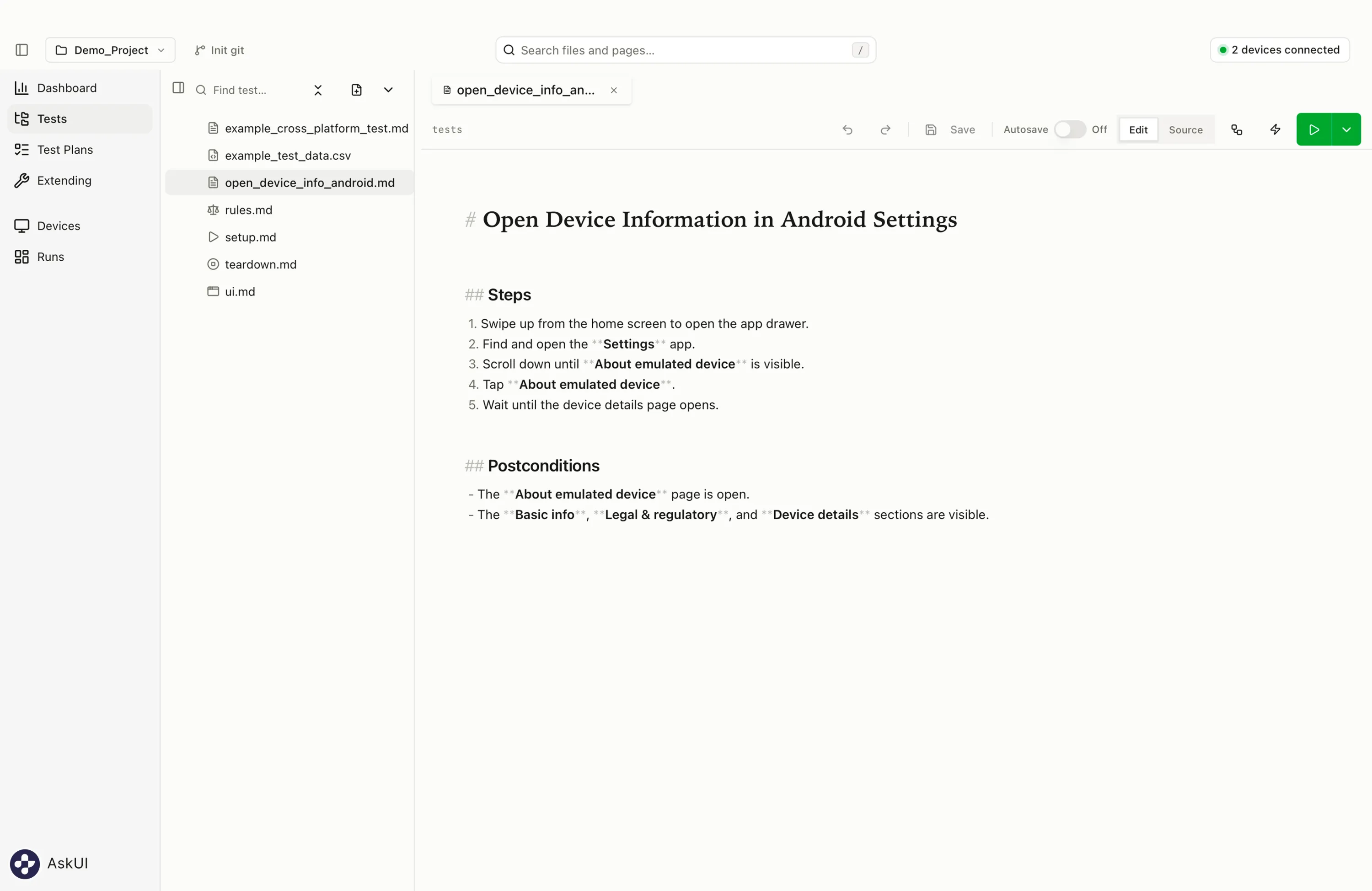Go to Dashboard in sidebar

click(x=80, y=88)
